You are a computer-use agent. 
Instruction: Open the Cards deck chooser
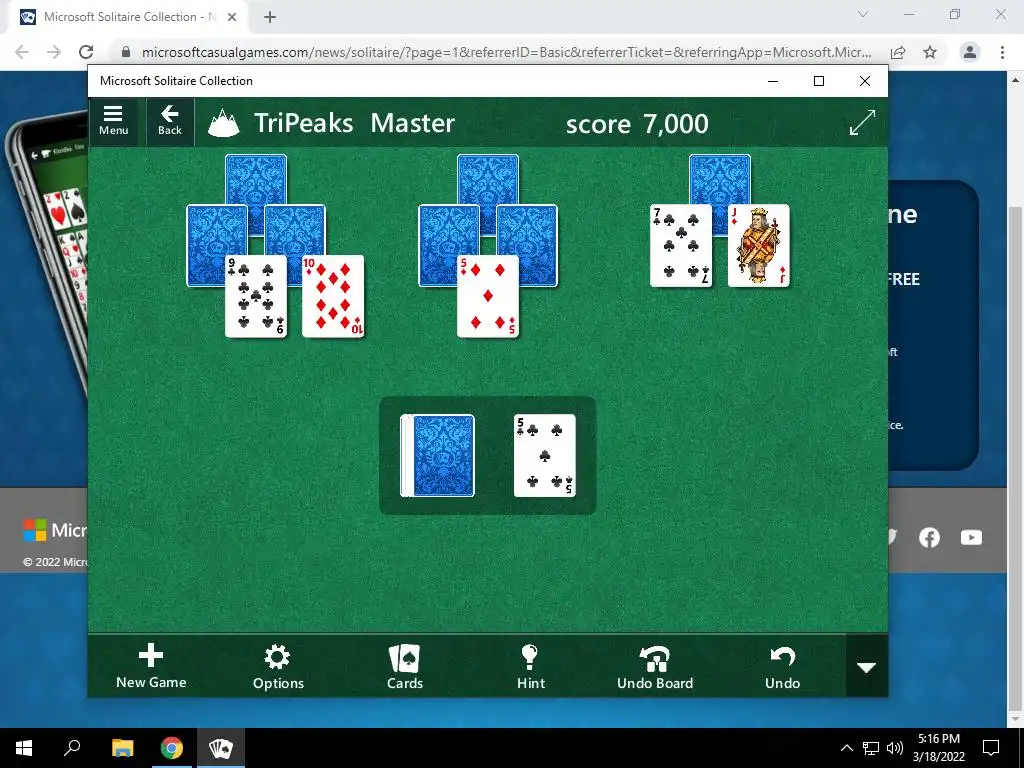pos(405,666)
